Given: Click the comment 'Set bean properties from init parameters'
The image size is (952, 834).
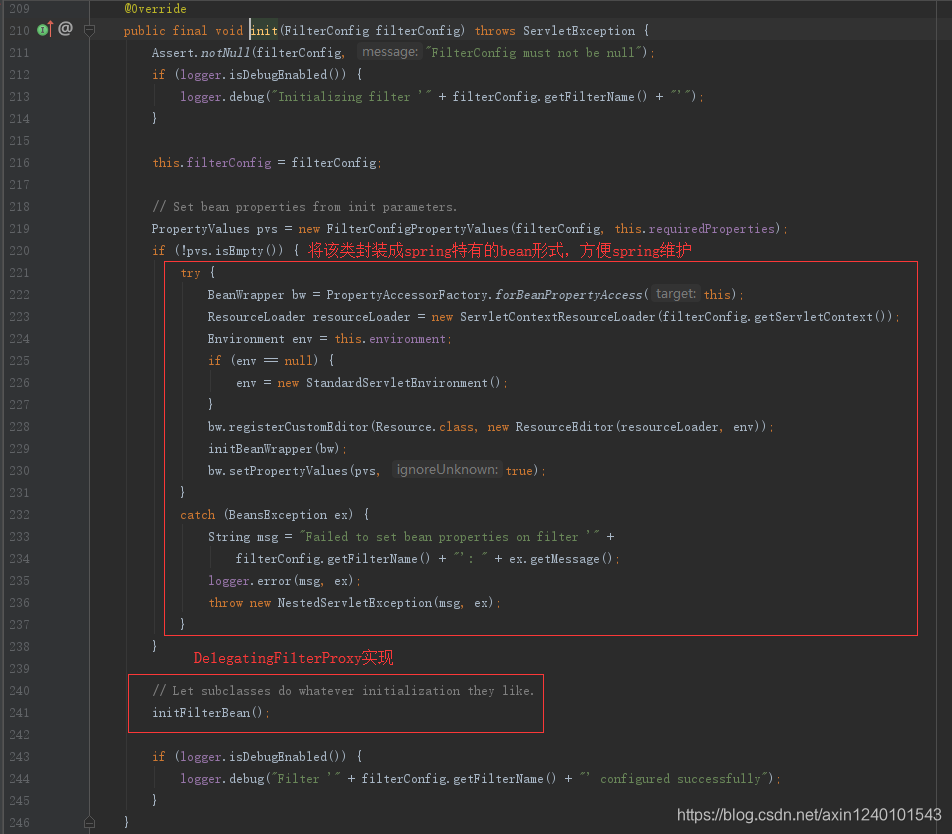Looking at the screenshot, I should (305, 207).
